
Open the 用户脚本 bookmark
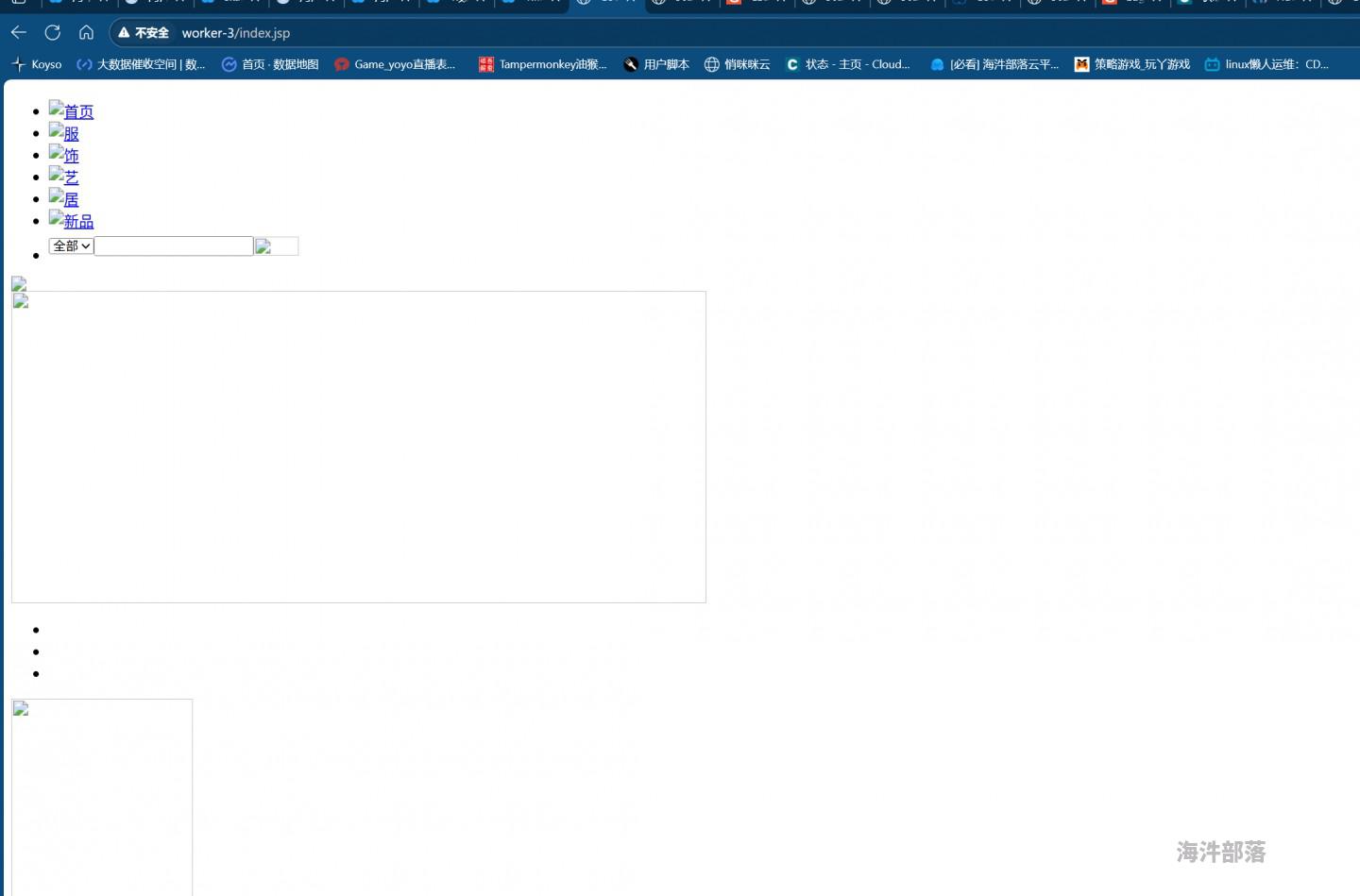click(x=656, y=64)
